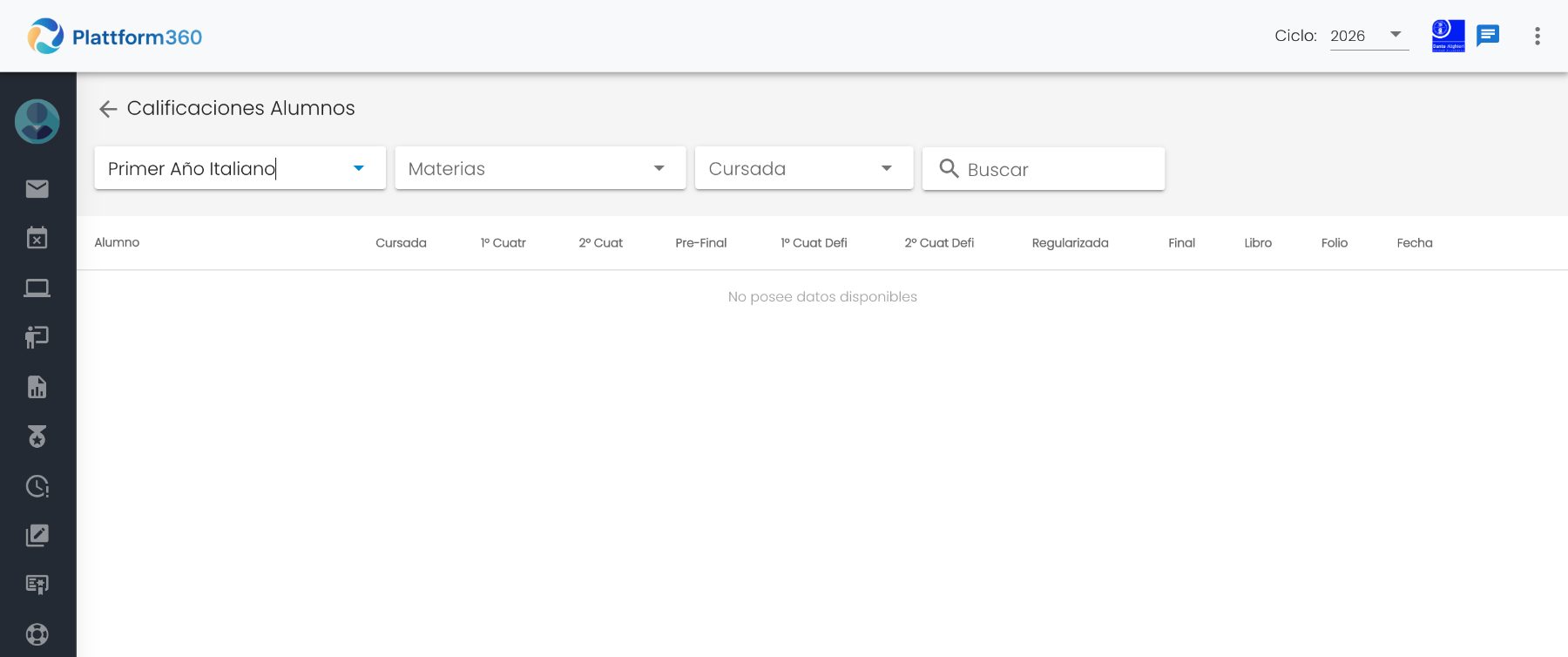Click the Plattform360 logo
This screenshot has width=1568, height=657.
pos(114,37)
